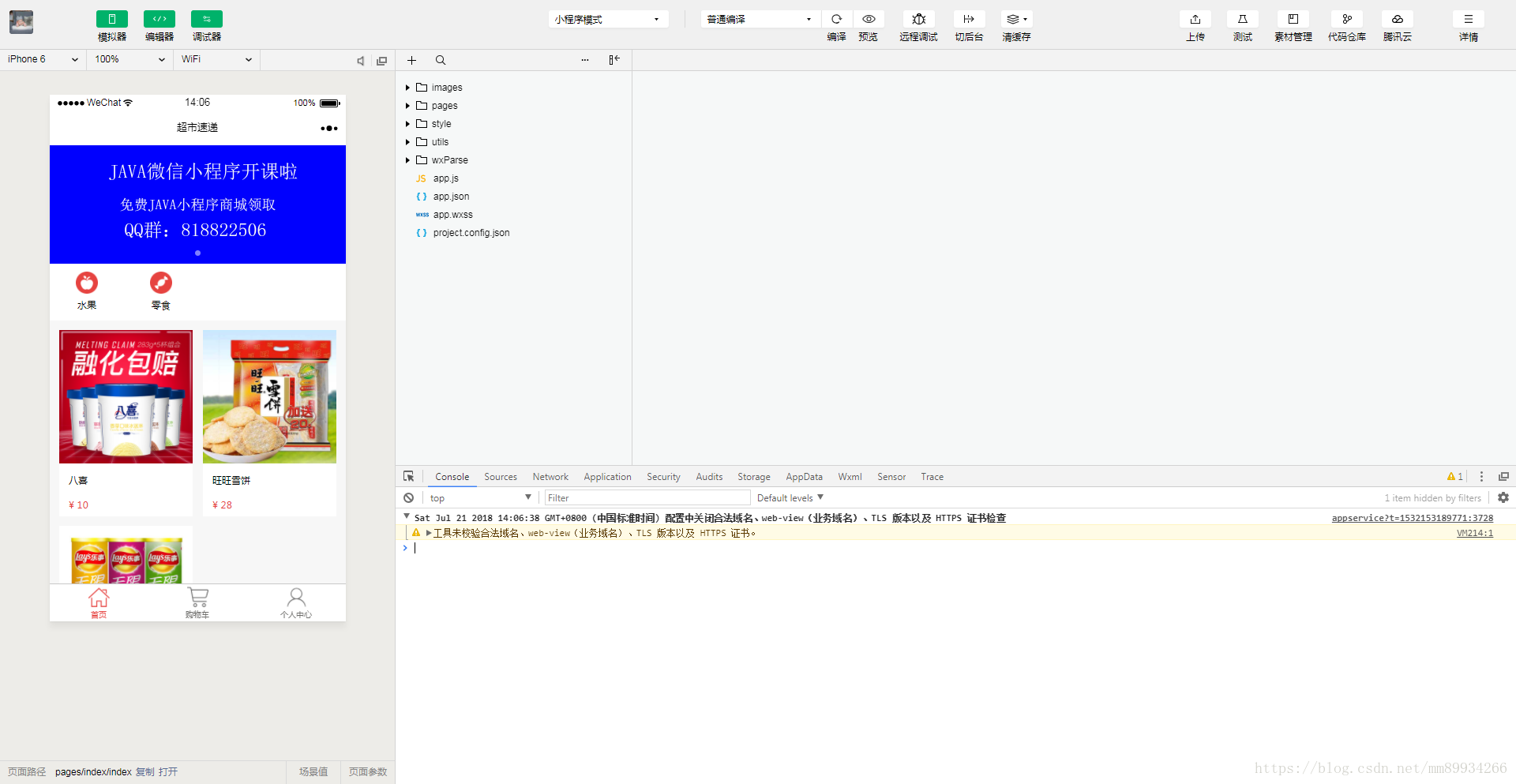Open the Default levels dropdown
This screenshot has height=784, width=1516.
point(790,498)
